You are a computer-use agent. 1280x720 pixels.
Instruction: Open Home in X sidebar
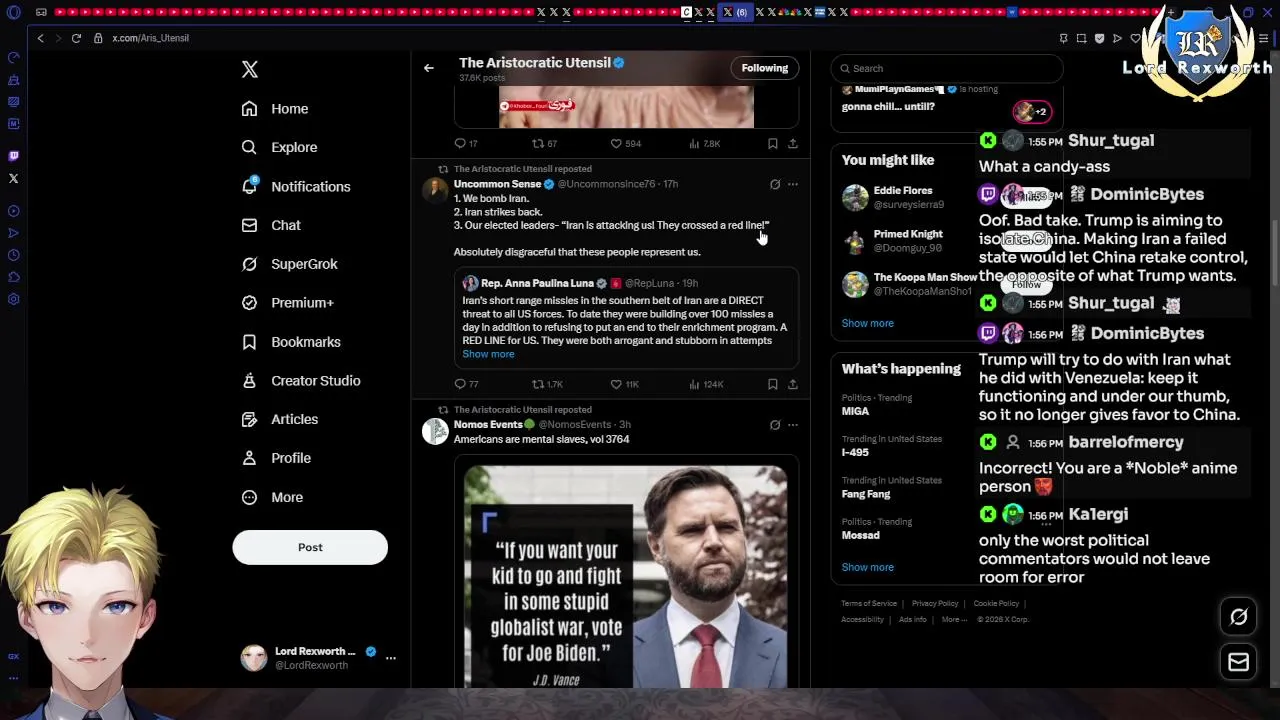275,108
